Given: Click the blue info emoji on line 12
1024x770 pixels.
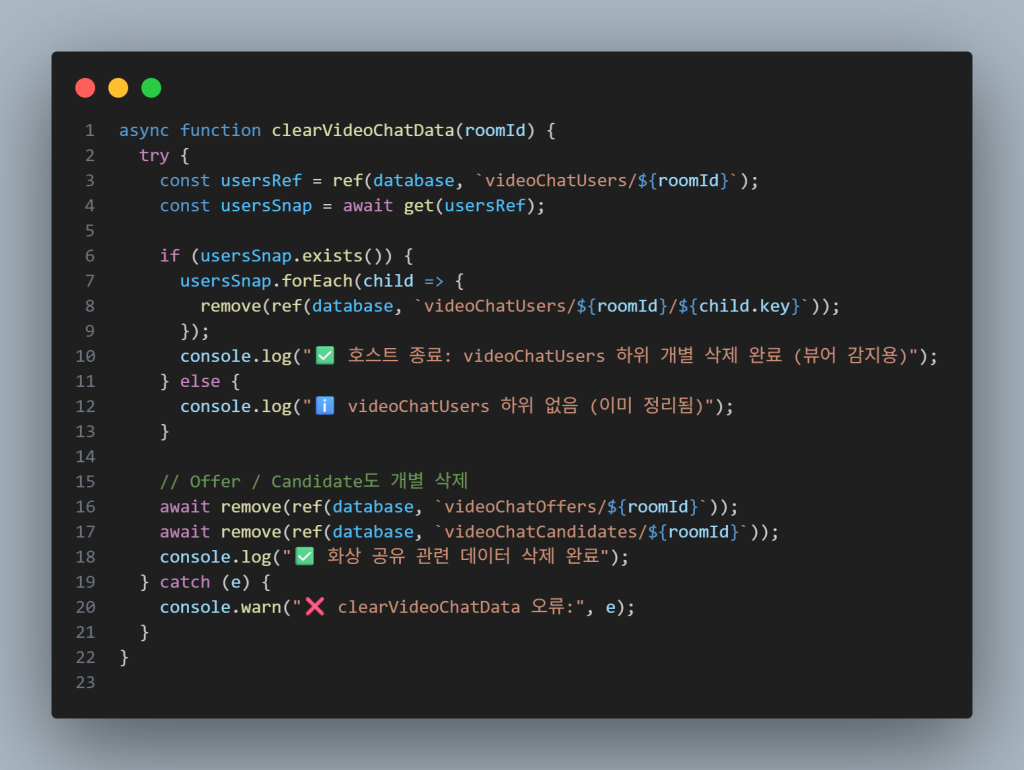Looking at the screenshot, I should [325, 406].
